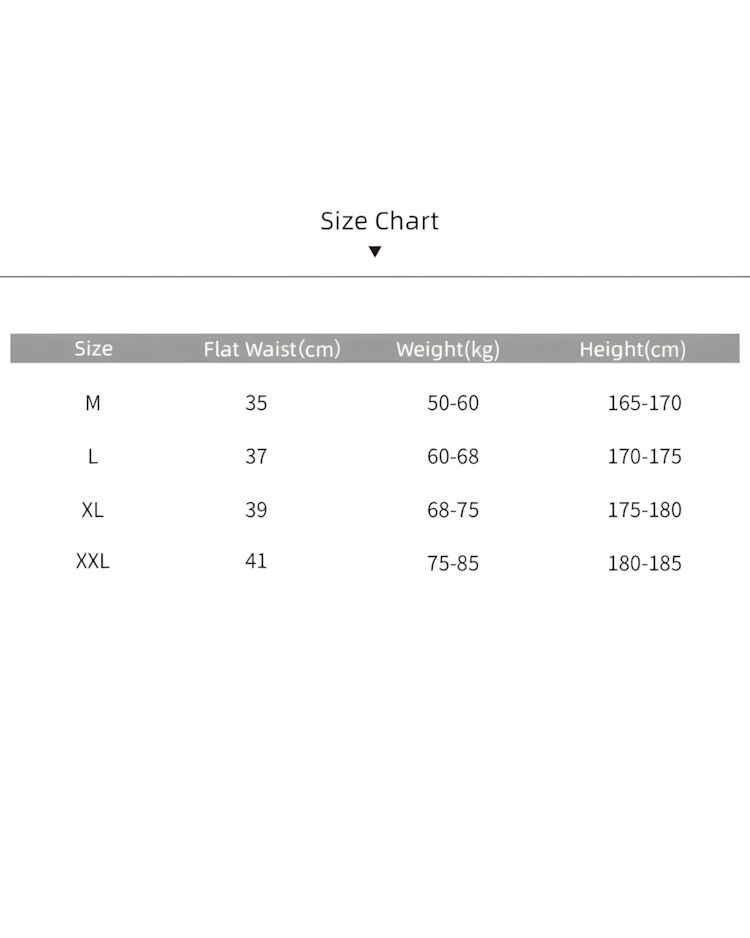The image size is (750, 938).
Task: Click the Weight(kg) column header
Action: click(x=448, y=349)
